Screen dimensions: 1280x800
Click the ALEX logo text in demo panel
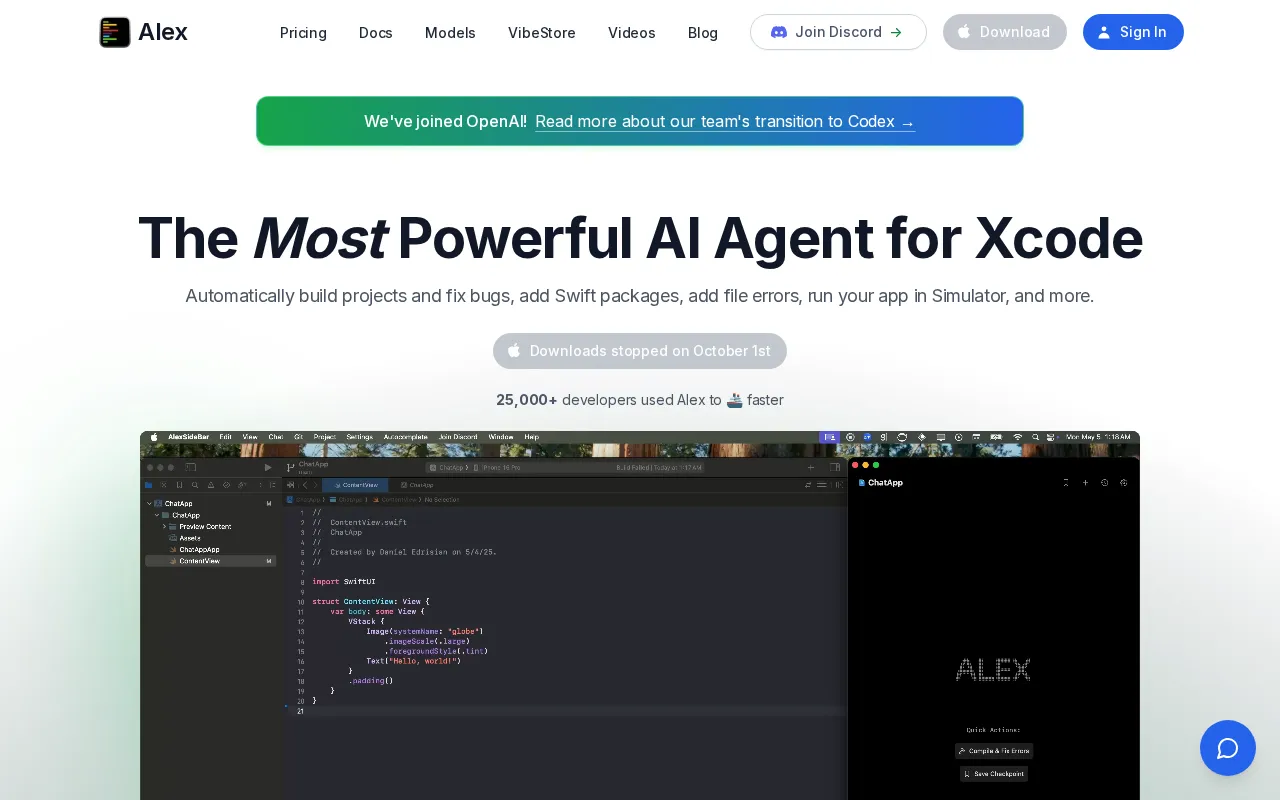click(x=993, y=670)
